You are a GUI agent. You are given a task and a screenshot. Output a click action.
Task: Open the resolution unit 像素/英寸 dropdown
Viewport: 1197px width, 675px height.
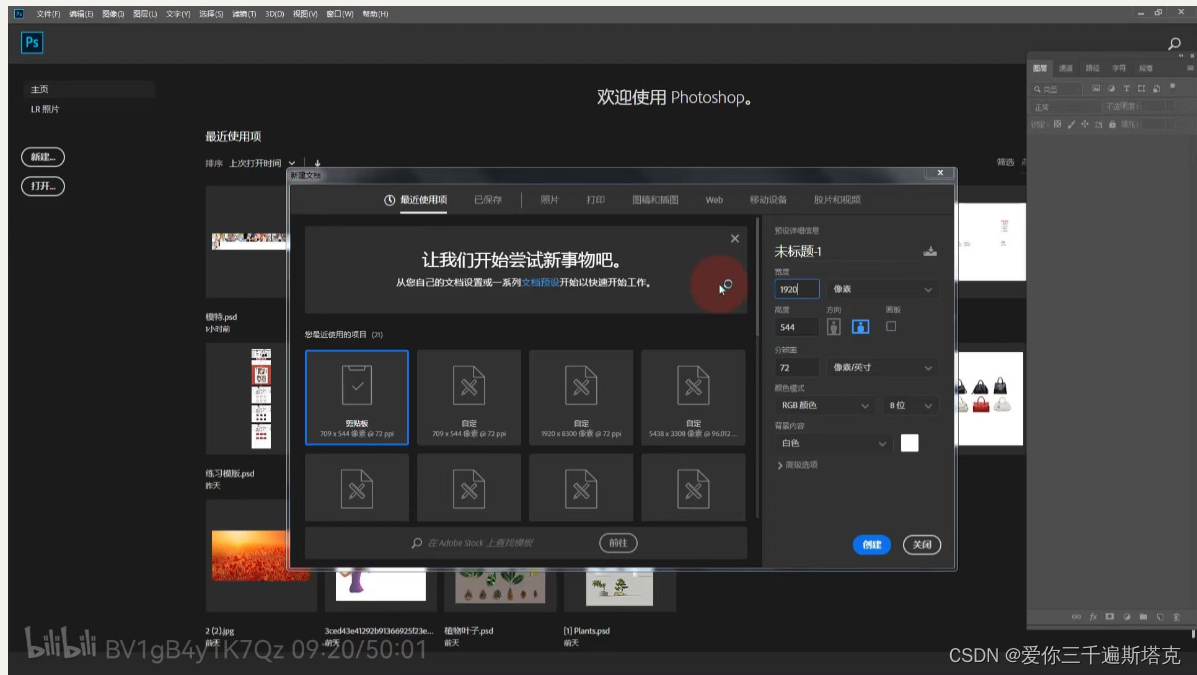tap(882, 367)
